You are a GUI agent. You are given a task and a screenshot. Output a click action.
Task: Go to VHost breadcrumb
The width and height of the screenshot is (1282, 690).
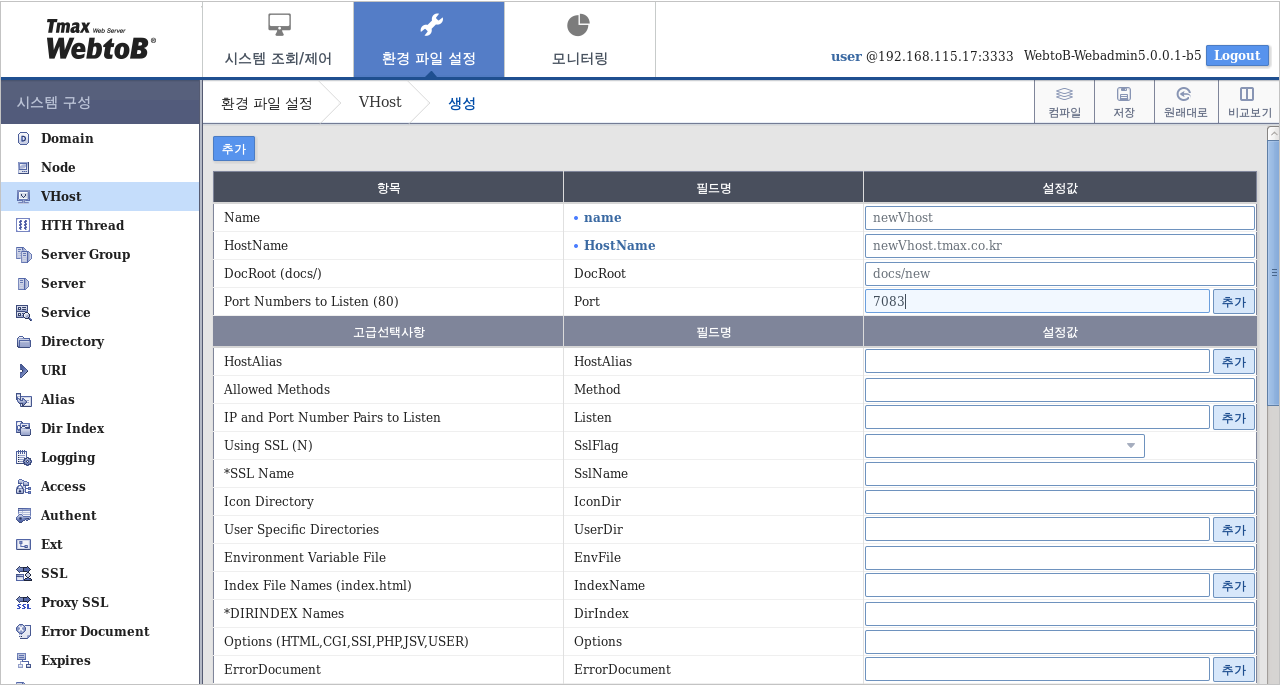coord(380,103)
